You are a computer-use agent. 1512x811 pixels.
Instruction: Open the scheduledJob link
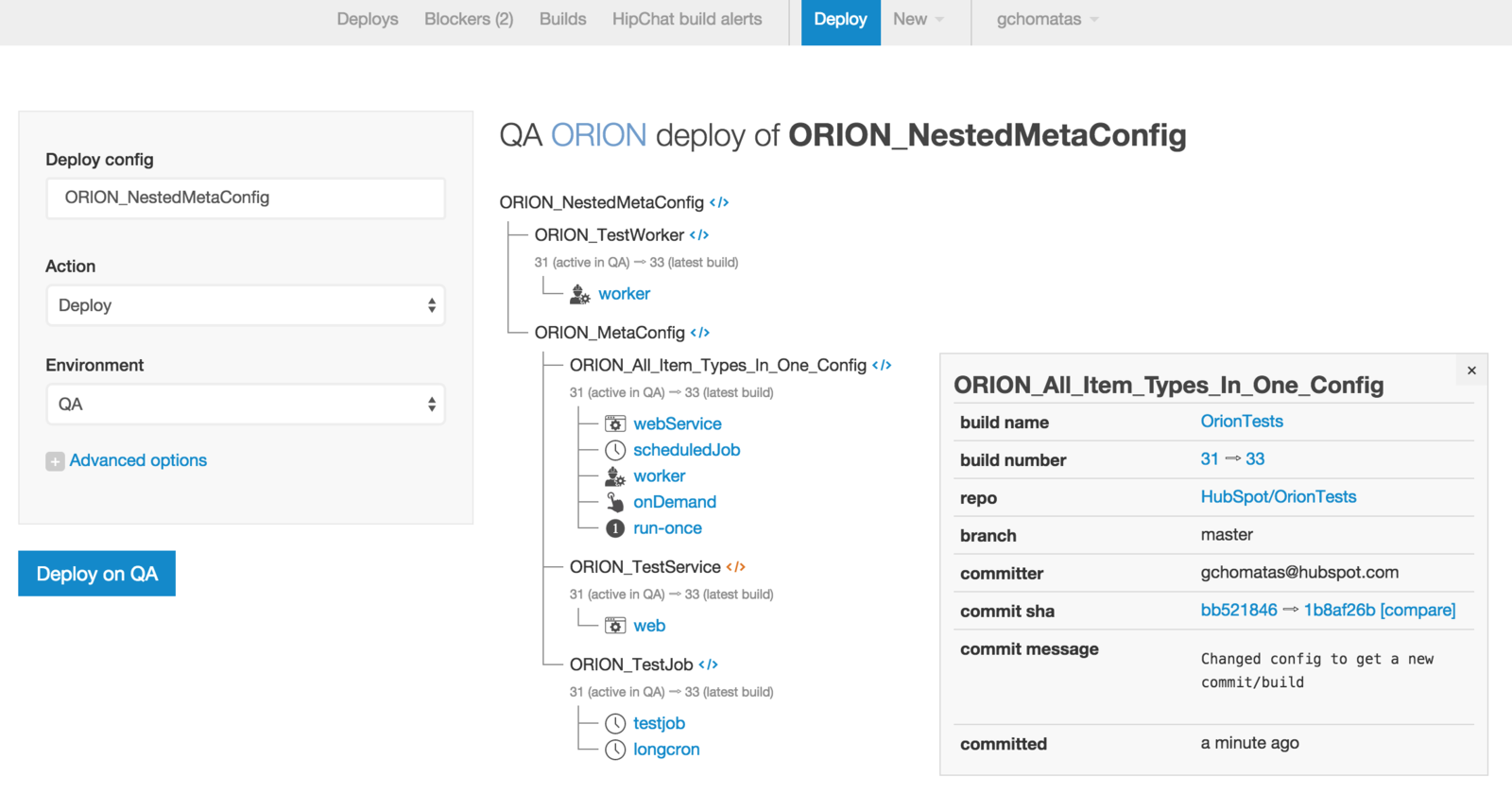687,450
